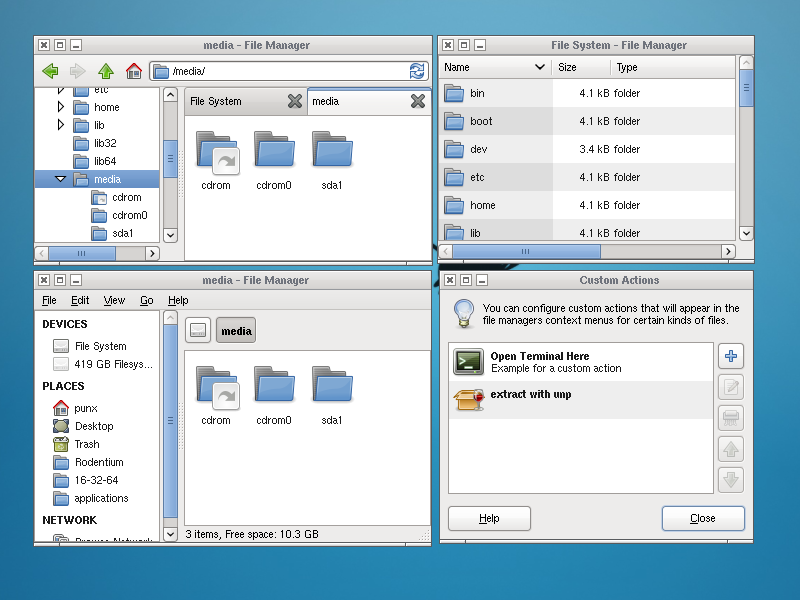Navigate back with the green arrow

(x=48, y=71)
